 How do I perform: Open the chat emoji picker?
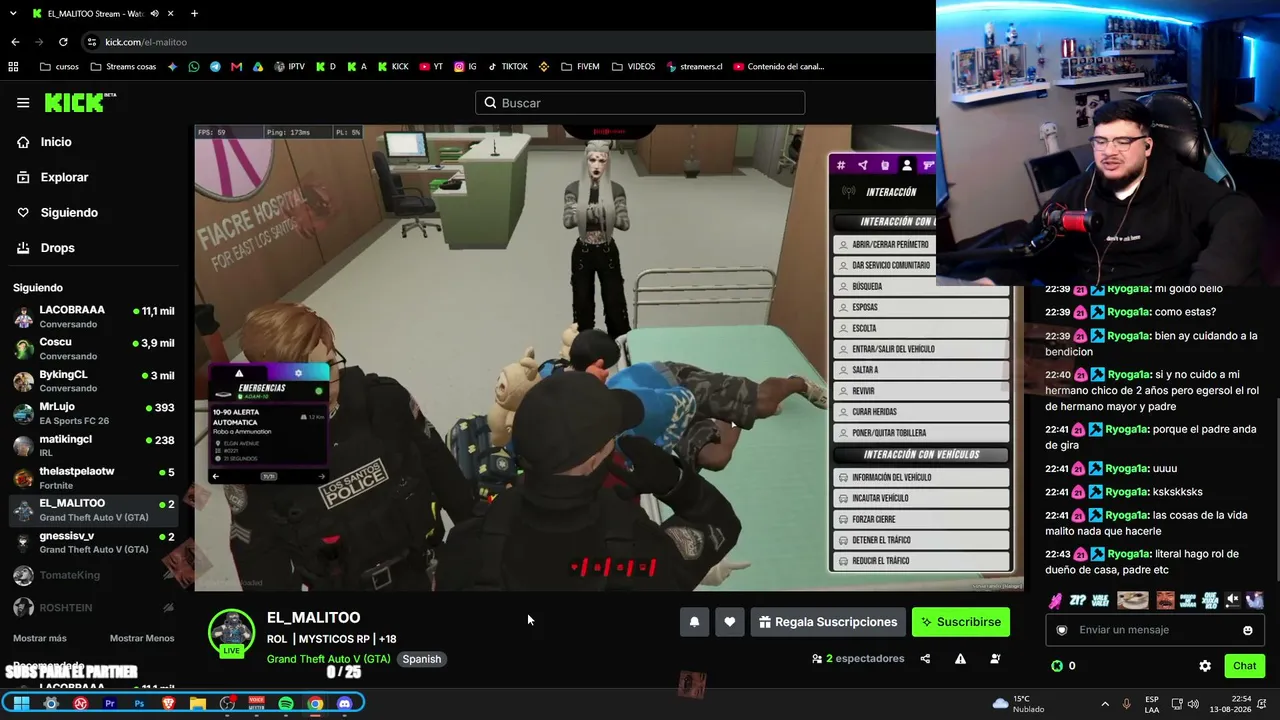(1248, 630)
